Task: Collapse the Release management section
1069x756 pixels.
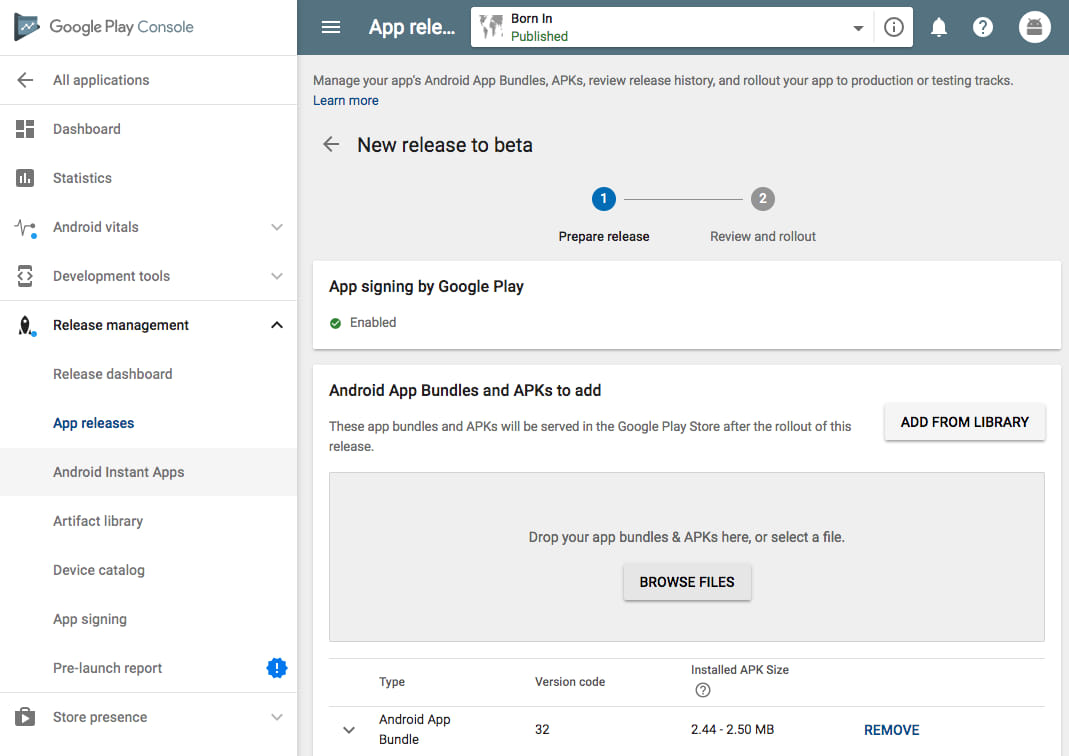Action: point(277,325)
